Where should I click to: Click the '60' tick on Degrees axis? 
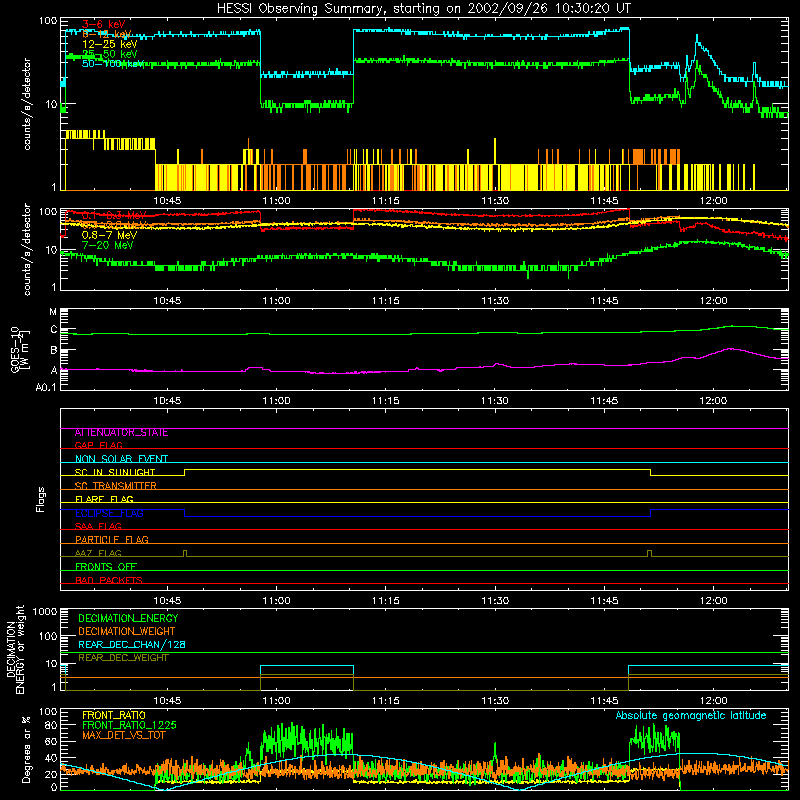[x=52, y=741]
